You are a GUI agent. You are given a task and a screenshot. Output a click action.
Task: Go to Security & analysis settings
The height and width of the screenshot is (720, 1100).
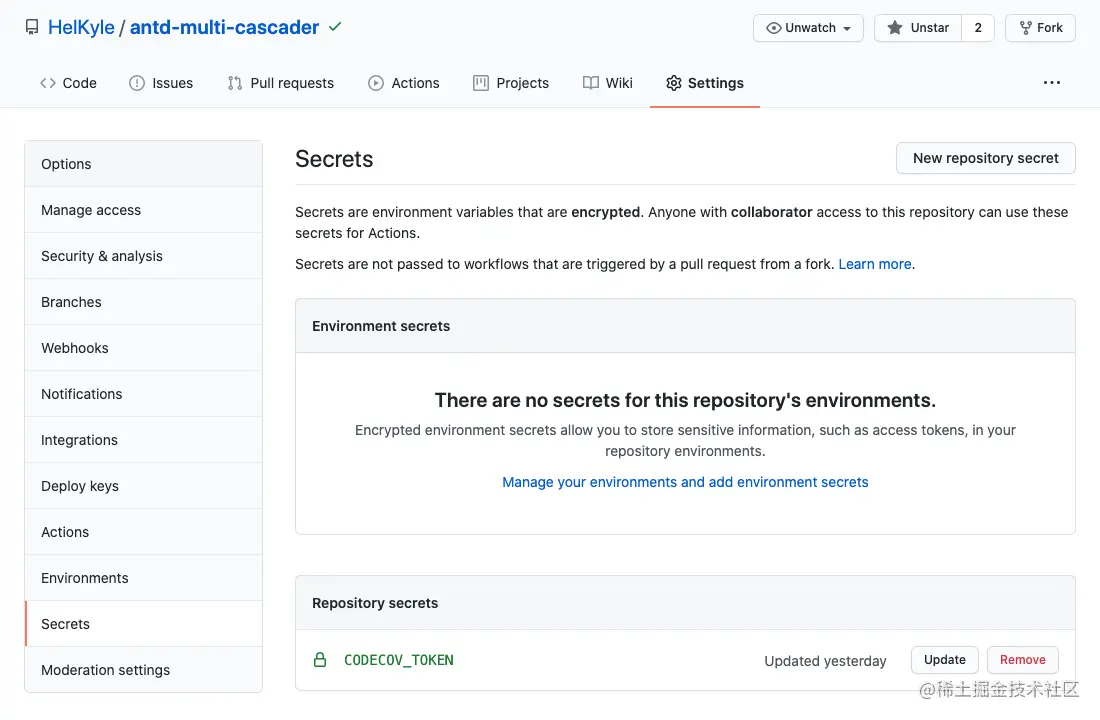[144, 256]
